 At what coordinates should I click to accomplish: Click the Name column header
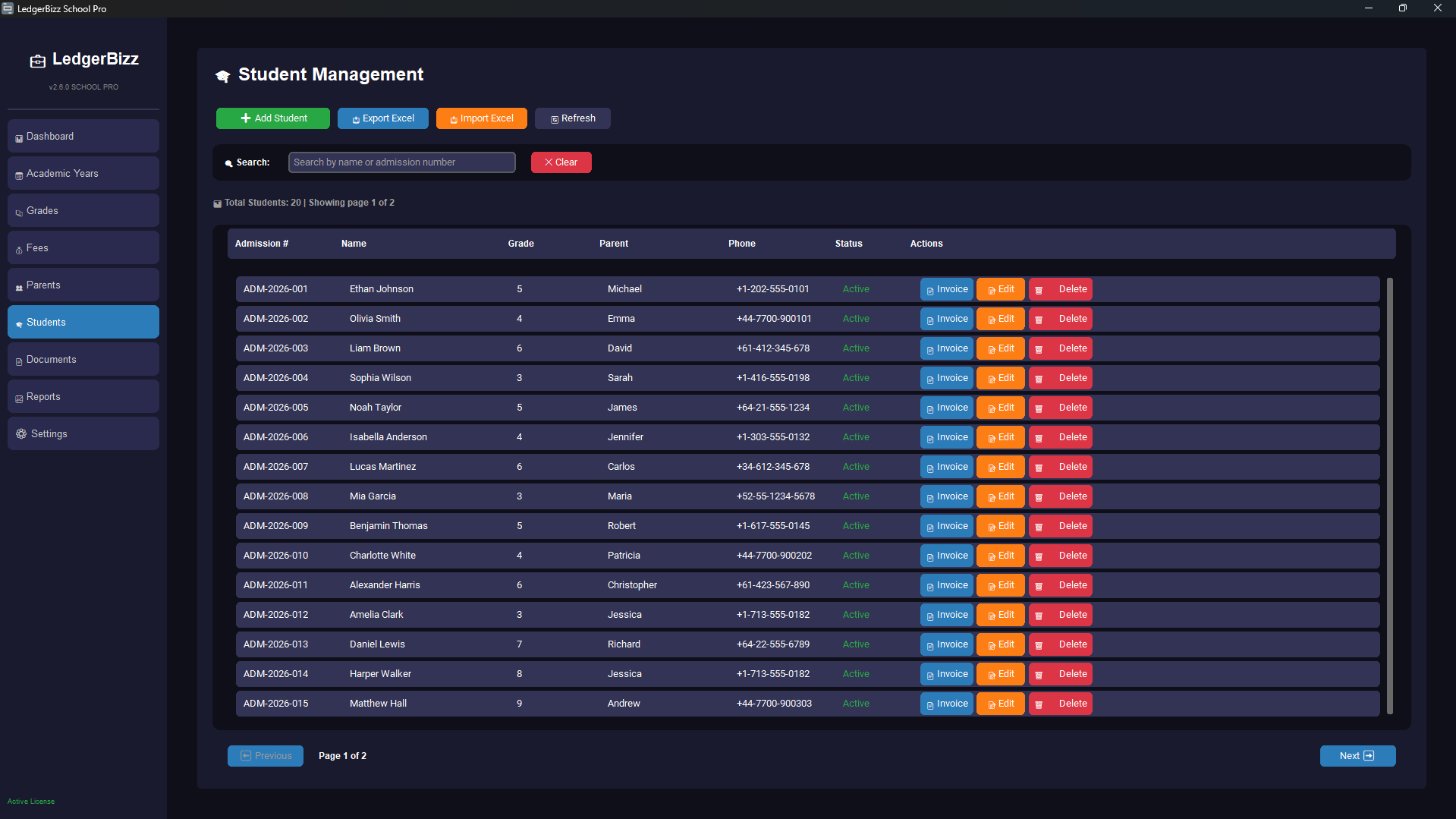click(x=354, y=244)
